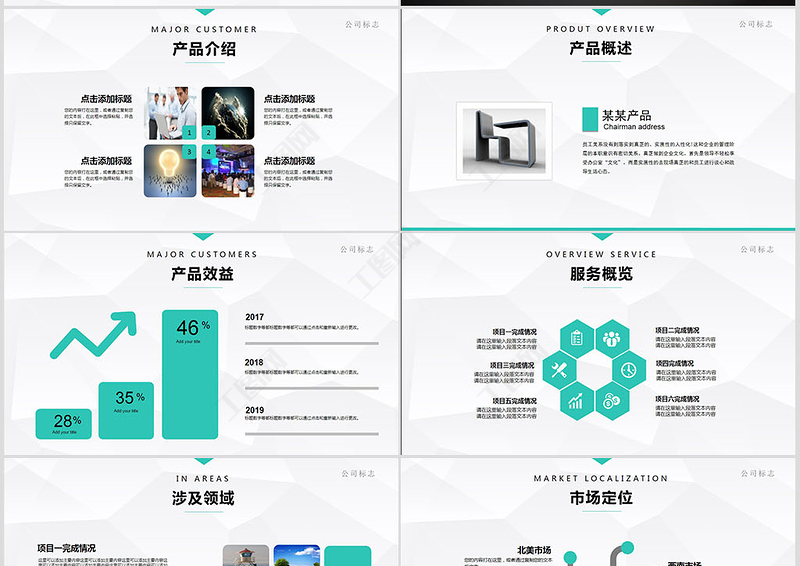Click the 46% tall green bar
This screenshot has height=566, width=800.
click(190, 373)
